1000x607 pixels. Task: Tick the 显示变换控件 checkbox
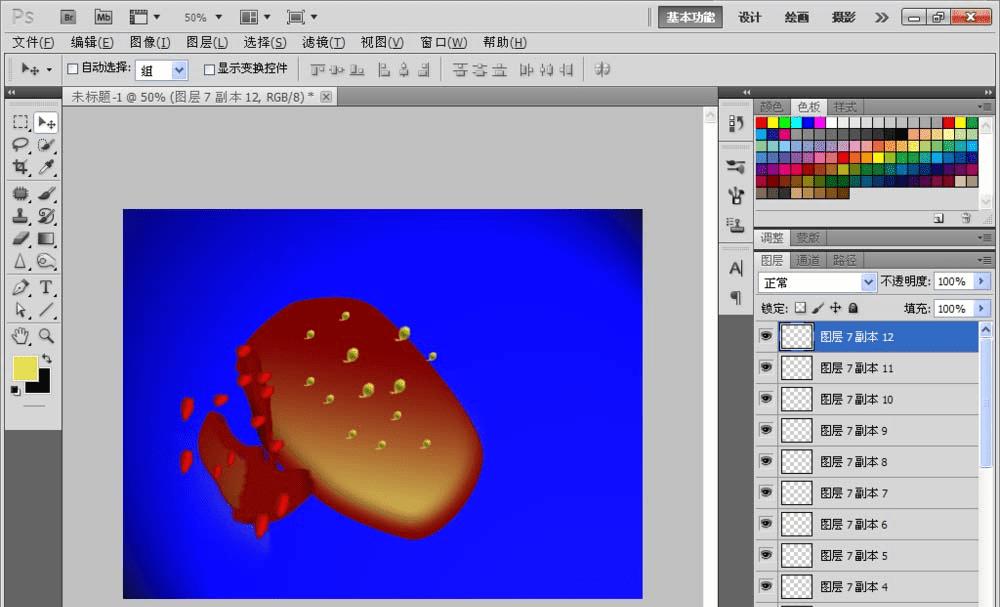(x=209, y=69)
